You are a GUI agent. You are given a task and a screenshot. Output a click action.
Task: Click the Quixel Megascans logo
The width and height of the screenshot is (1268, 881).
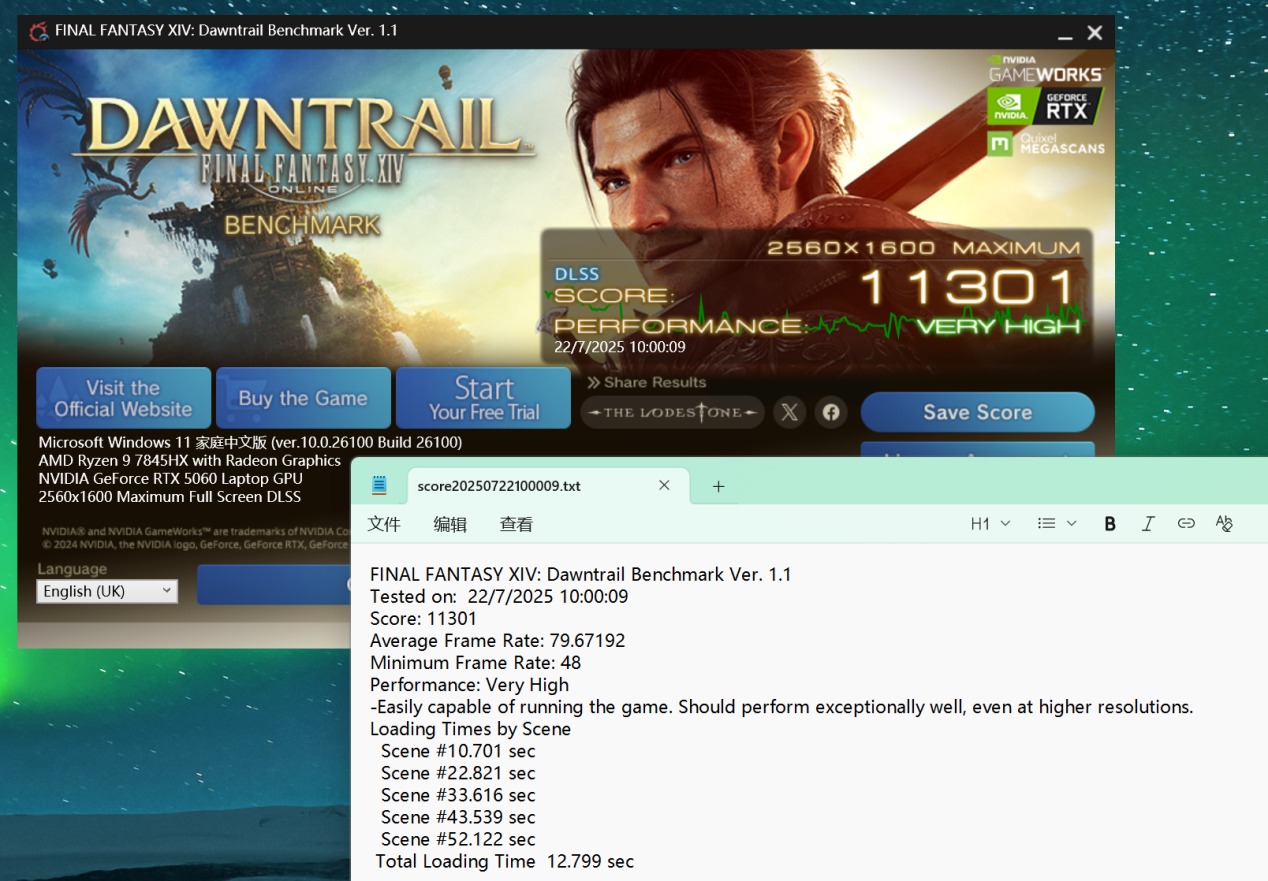pyautogui.click(x=1046, y=143)
